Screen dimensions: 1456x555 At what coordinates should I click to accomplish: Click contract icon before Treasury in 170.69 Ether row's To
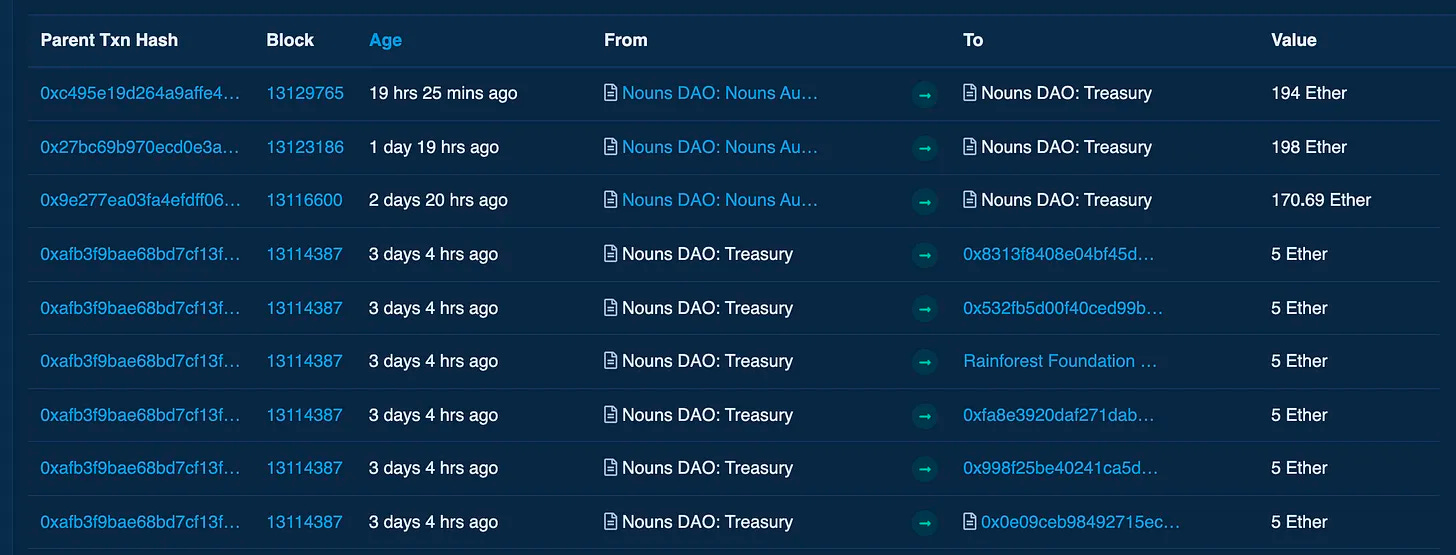(x=970, y=200)
